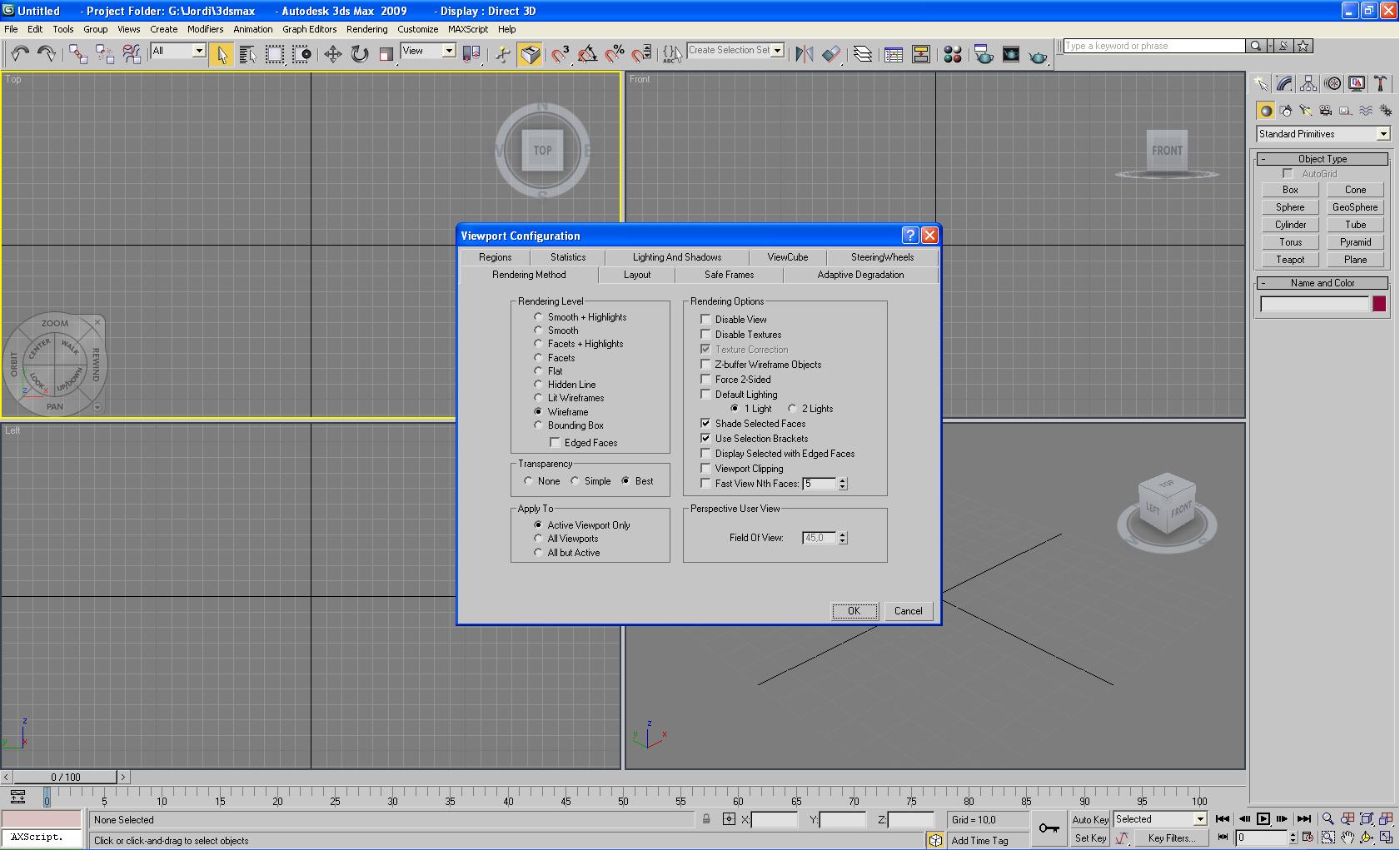
Task: Click the Undo arrow in main toolbar
Action: coord(19,54)
